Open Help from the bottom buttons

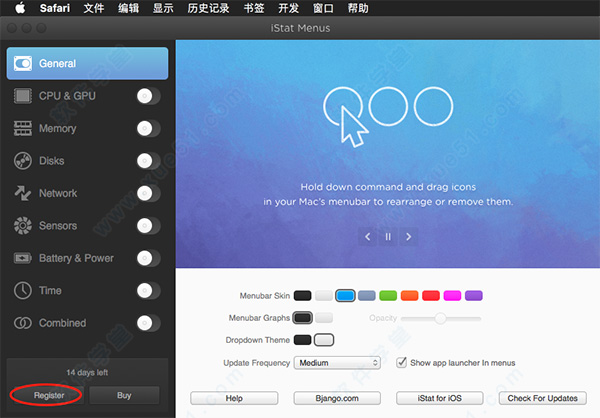pos(234,398)
